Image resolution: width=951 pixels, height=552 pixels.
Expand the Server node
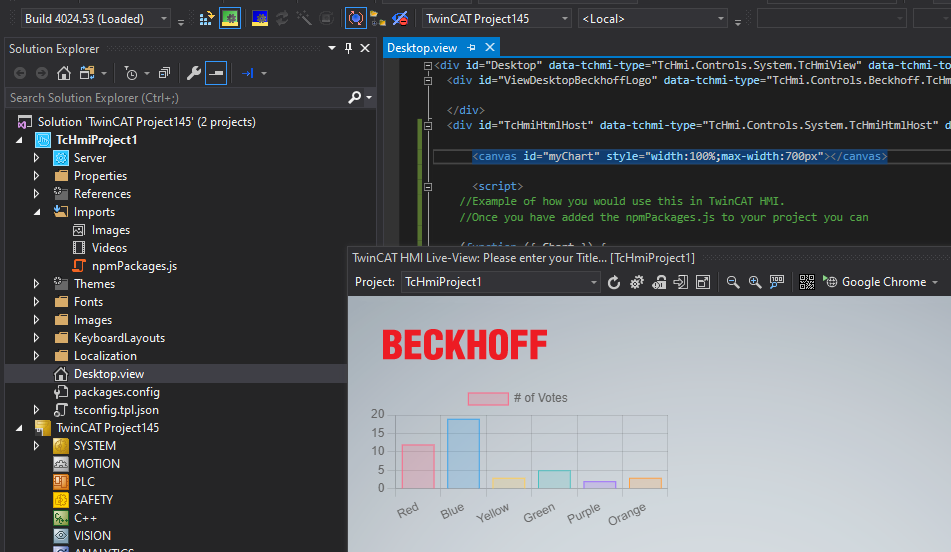[x=37, y=158]
